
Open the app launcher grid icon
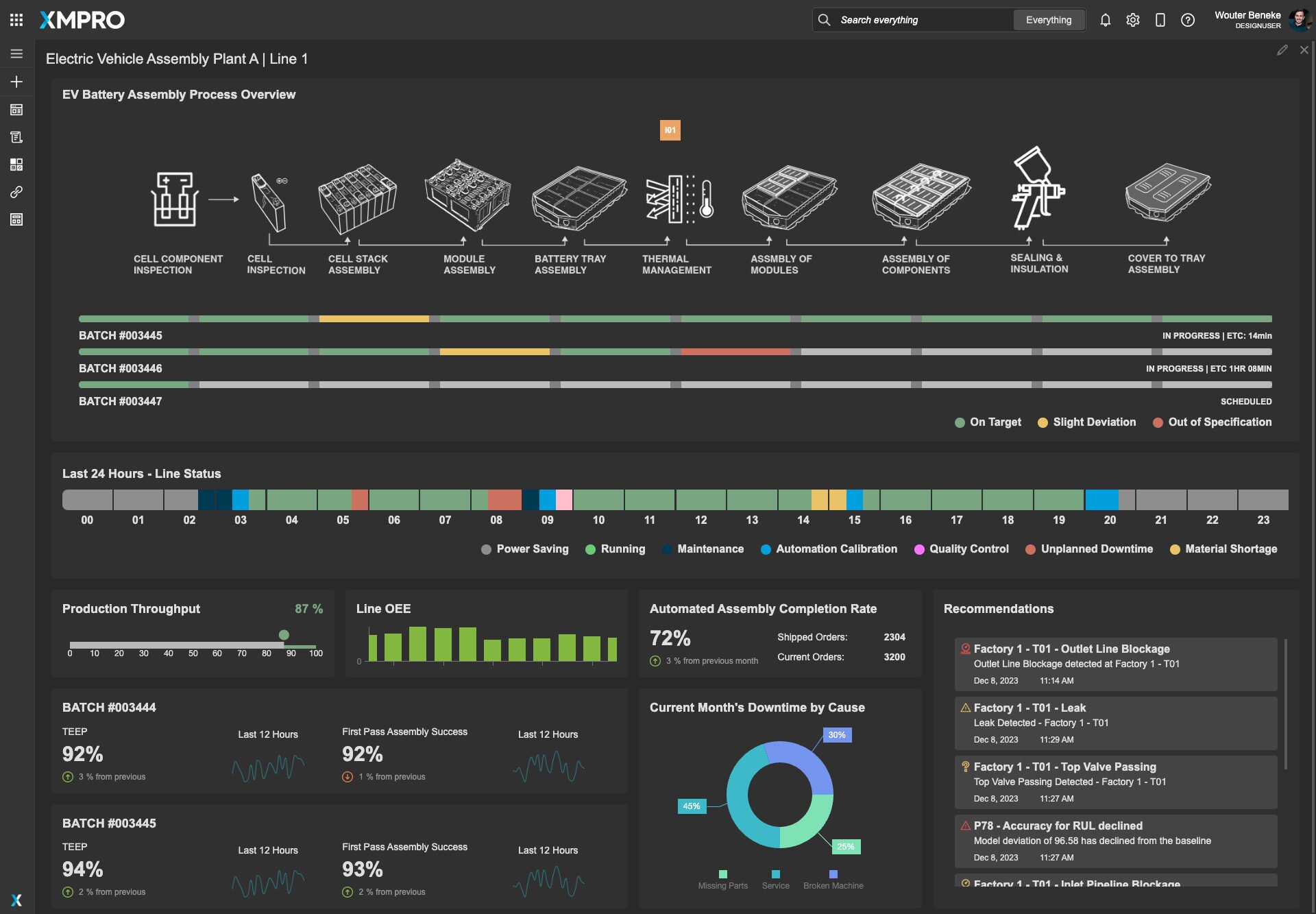[16, 20]
